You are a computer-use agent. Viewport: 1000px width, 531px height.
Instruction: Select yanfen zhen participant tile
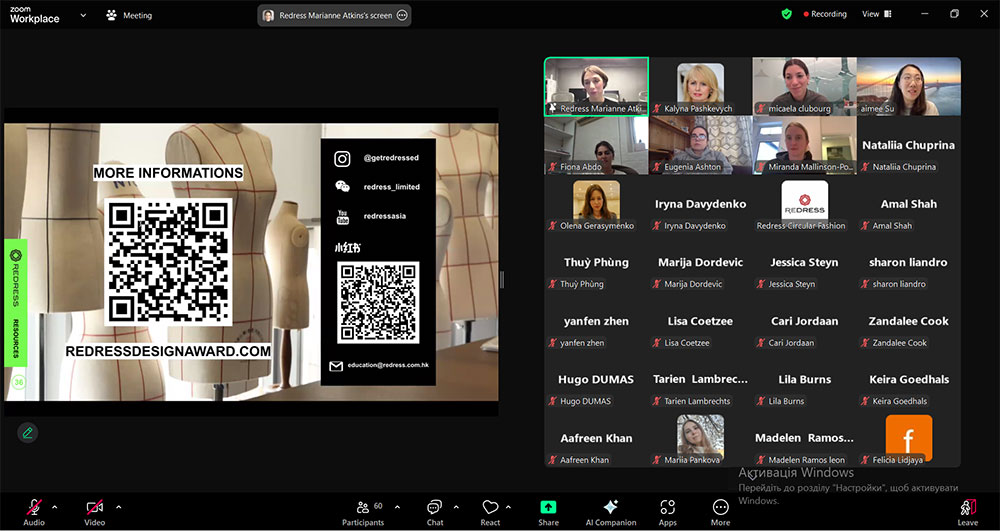(596, 321)
